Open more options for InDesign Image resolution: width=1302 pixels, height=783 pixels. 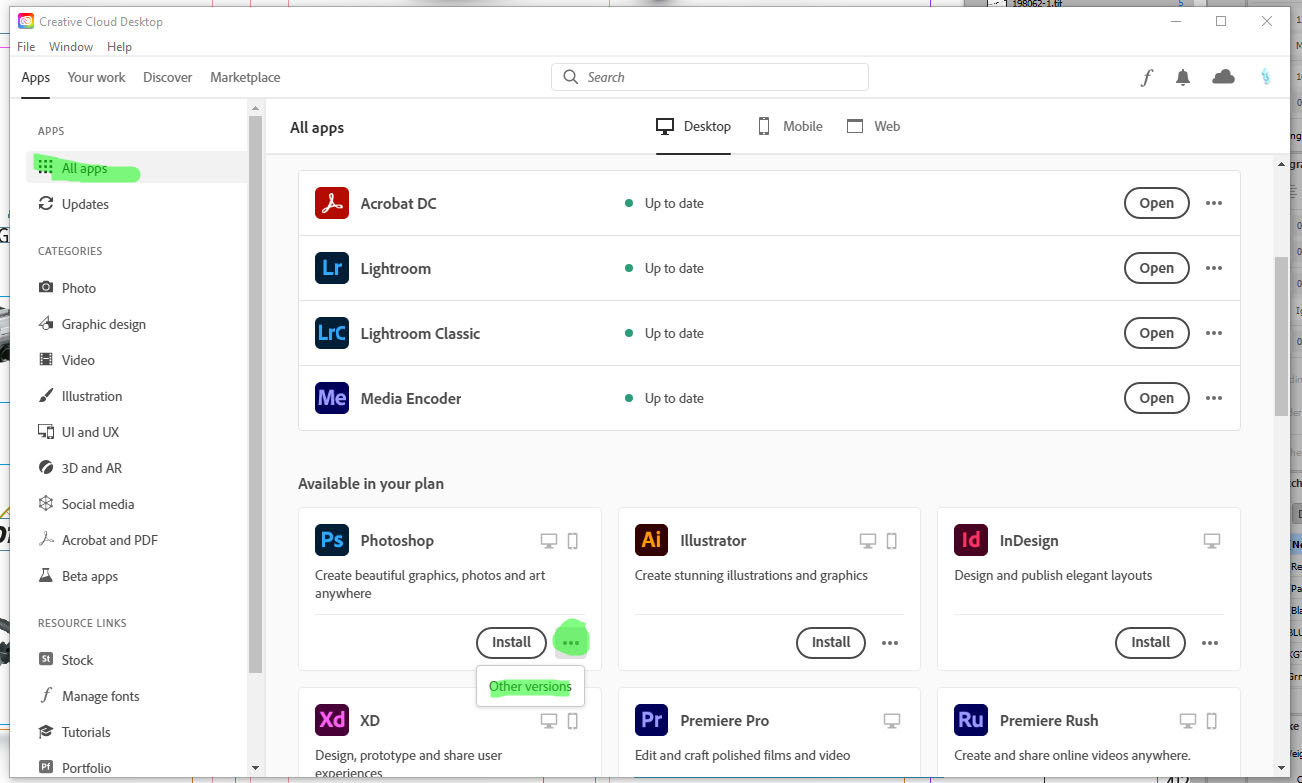tap(1210, 643)
